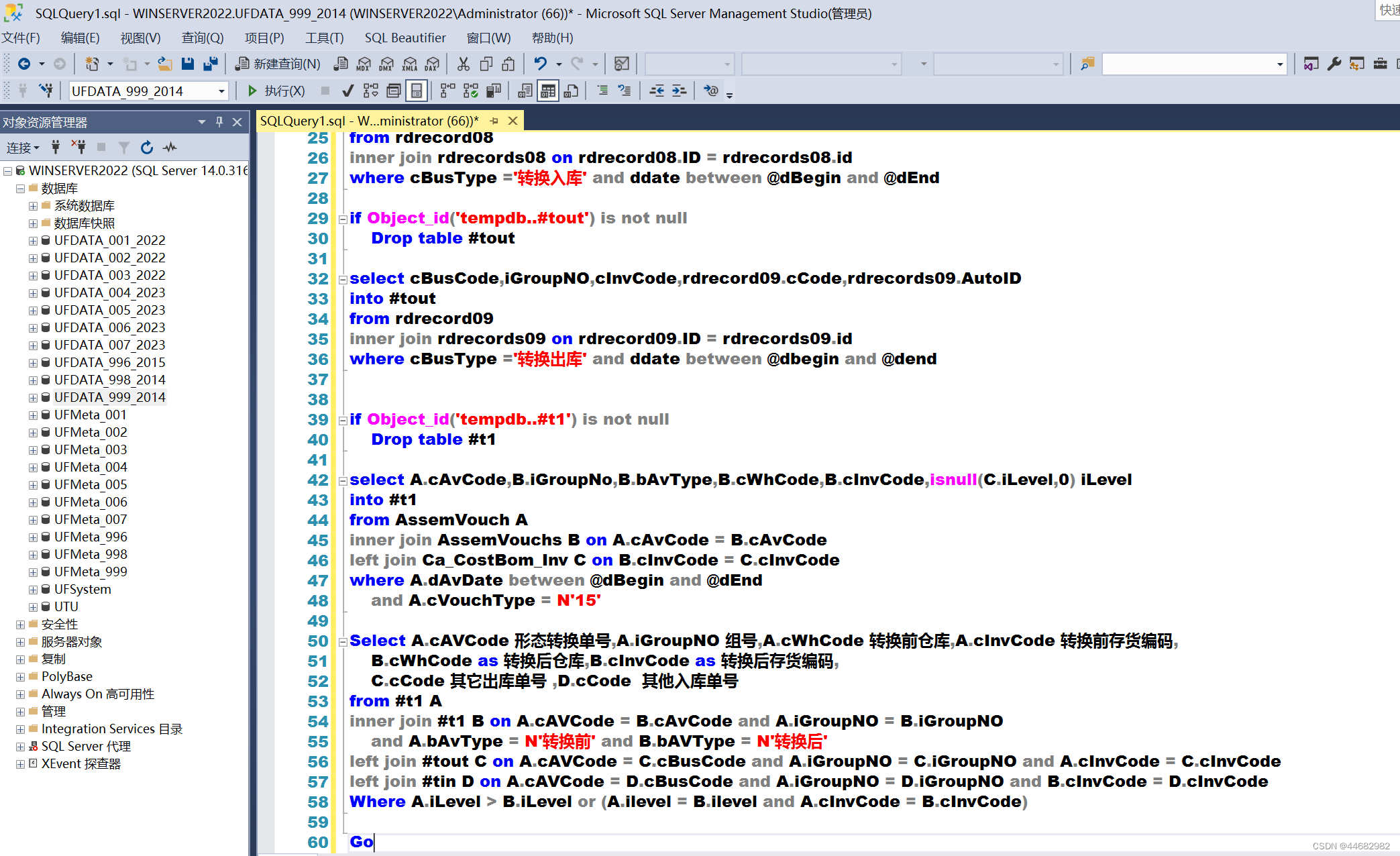Toggle results to grid output

point(547,91)
